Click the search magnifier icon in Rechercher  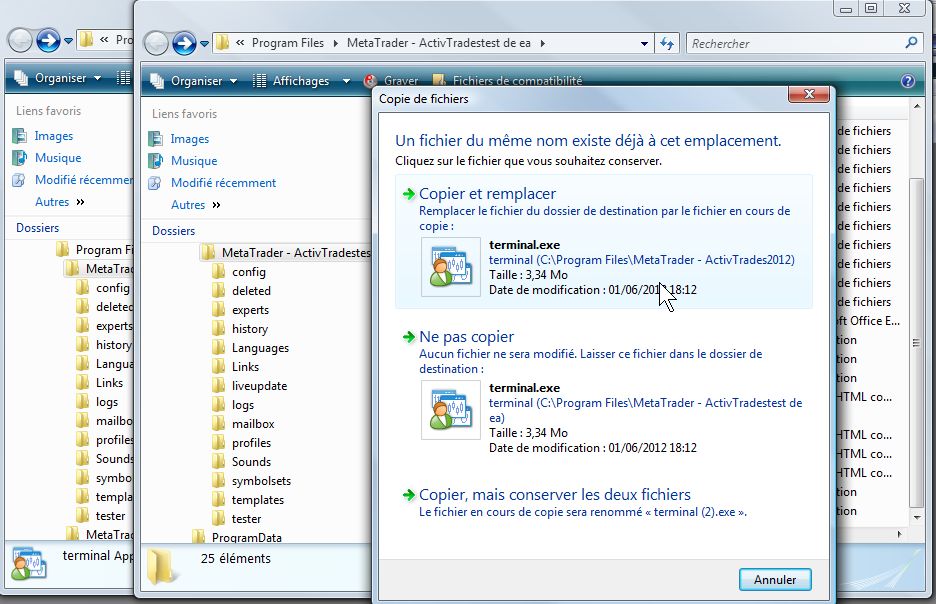click(x=910, y=44)
